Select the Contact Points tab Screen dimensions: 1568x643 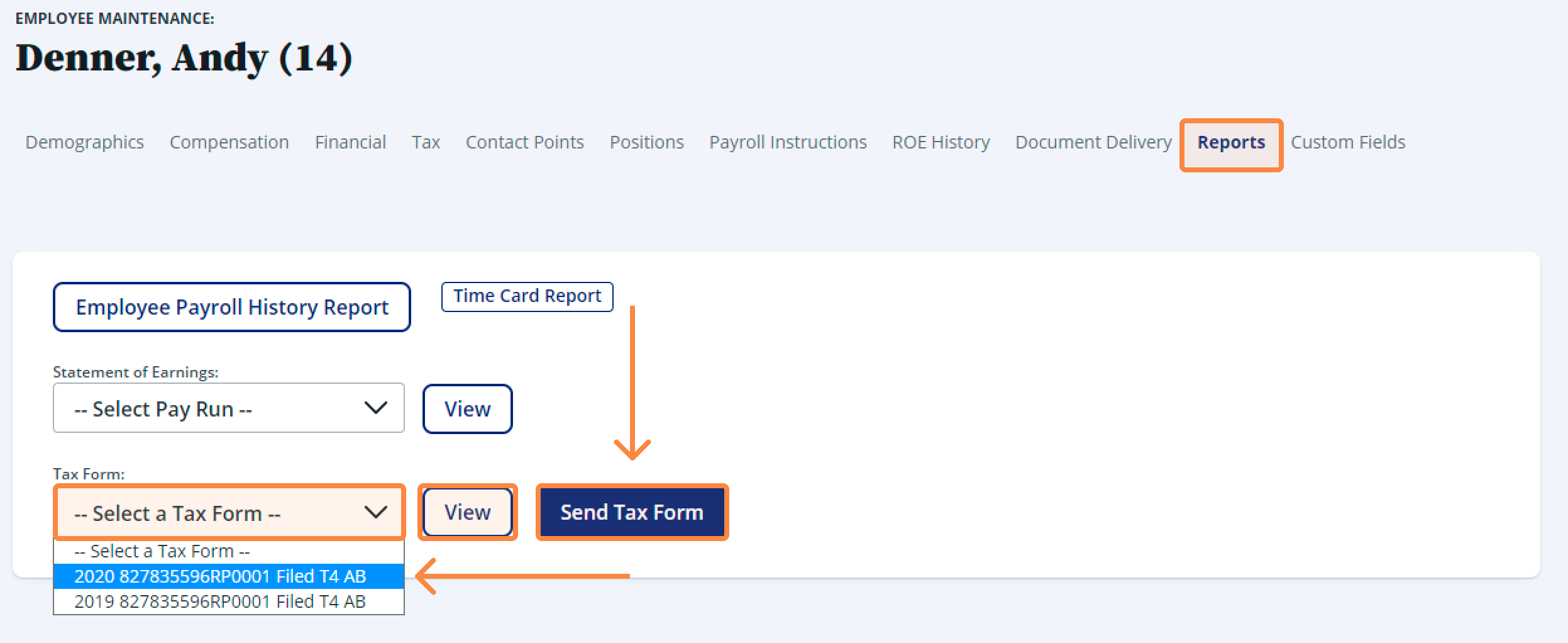525,142
